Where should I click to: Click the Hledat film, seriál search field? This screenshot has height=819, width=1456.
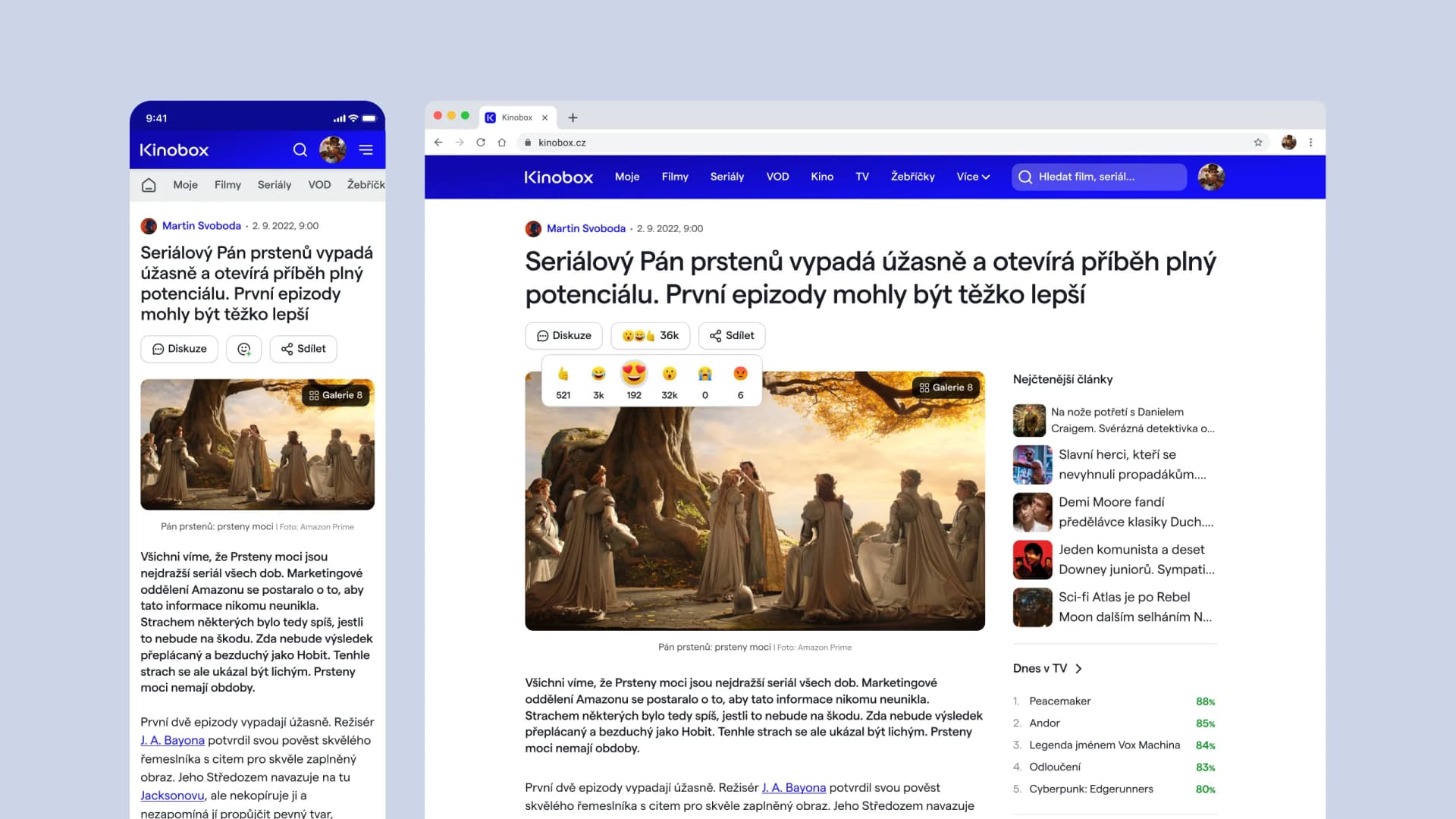[x=1099, y=177]
